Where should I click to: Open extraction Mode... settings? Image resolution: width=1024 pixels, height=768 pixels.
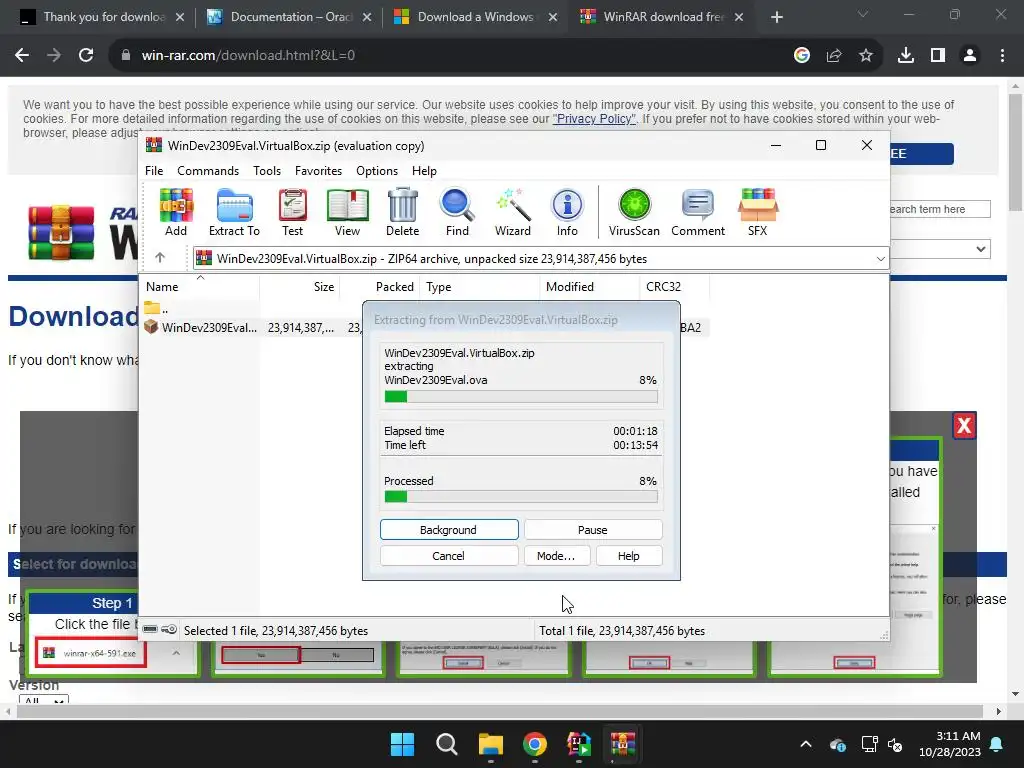coord(556,556)
